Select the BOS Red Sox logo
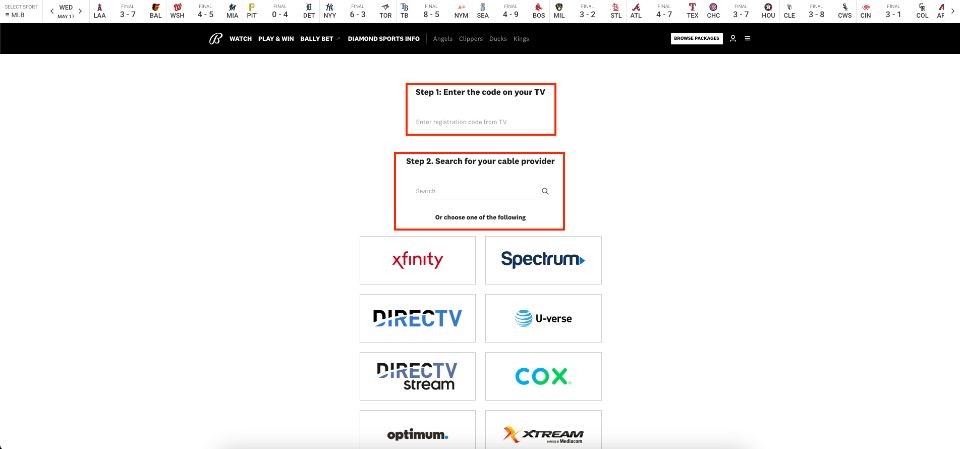The image size is (960, 449). point(538,7)
